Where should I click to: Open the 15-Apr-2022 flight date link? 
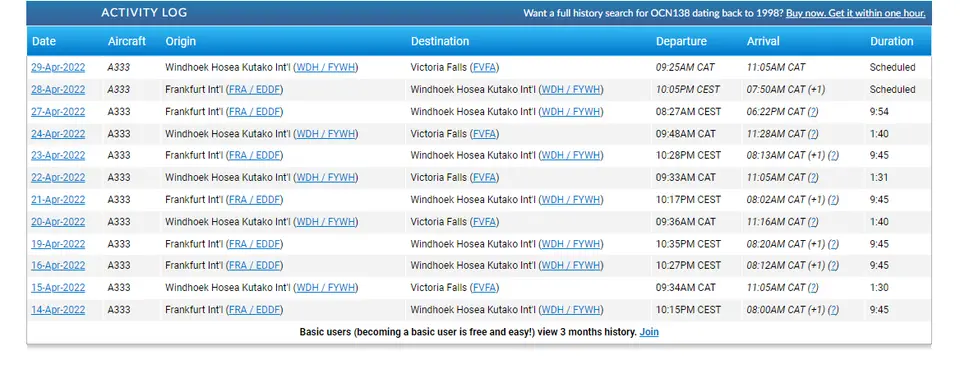click(x=58, y=288)
